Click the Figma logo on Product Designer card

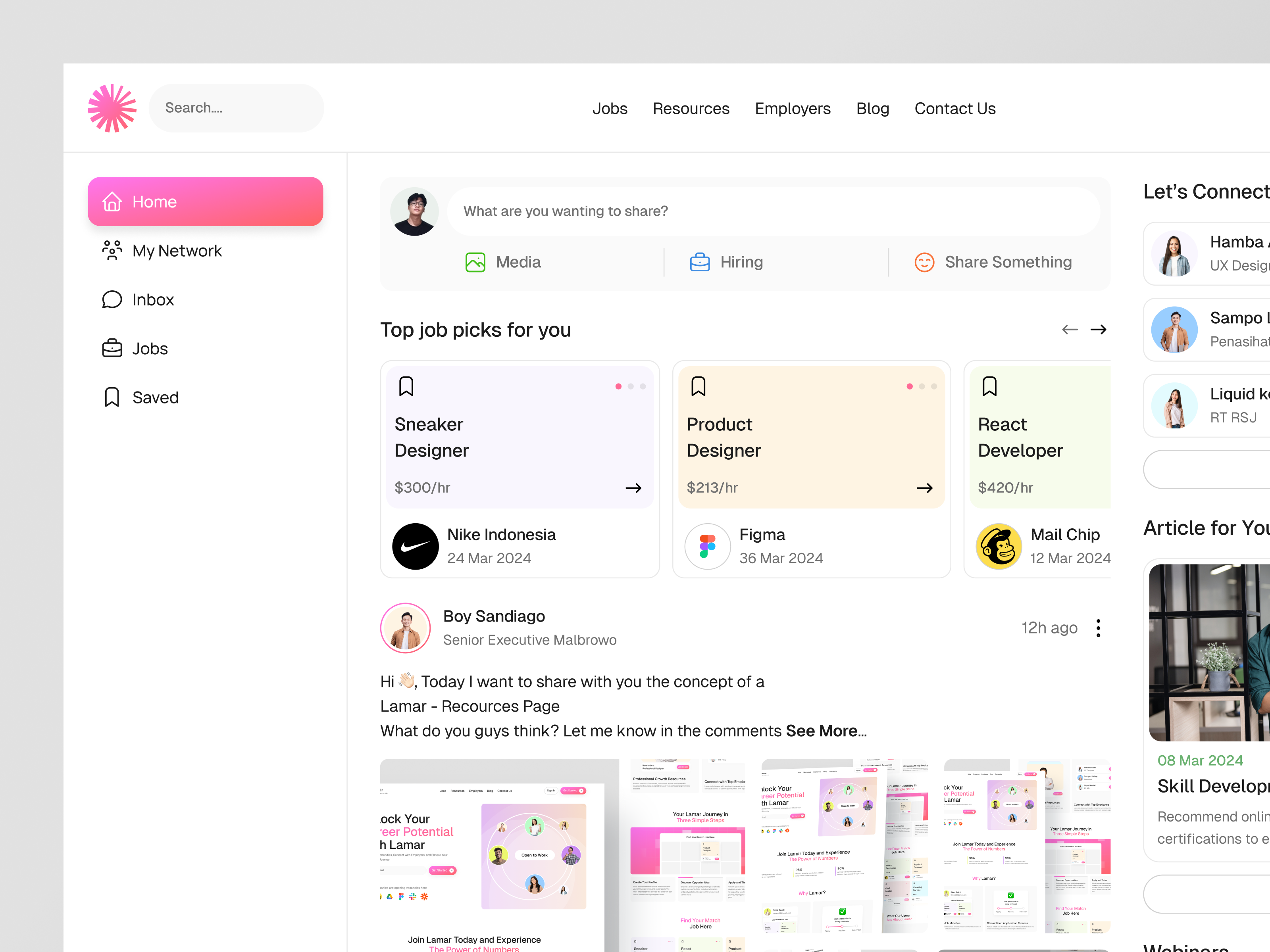[x=707, y=546]
